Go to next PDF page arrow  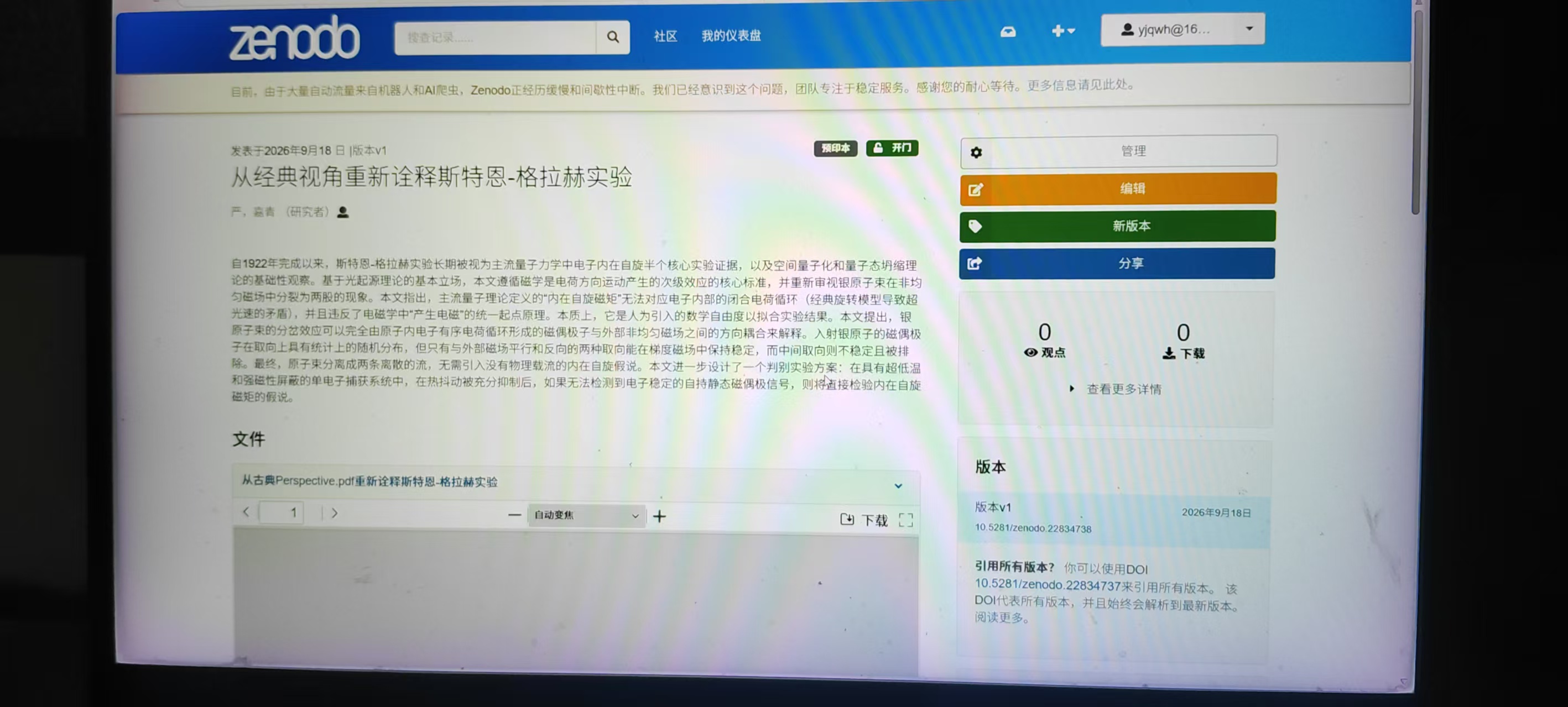click(334, 513)
